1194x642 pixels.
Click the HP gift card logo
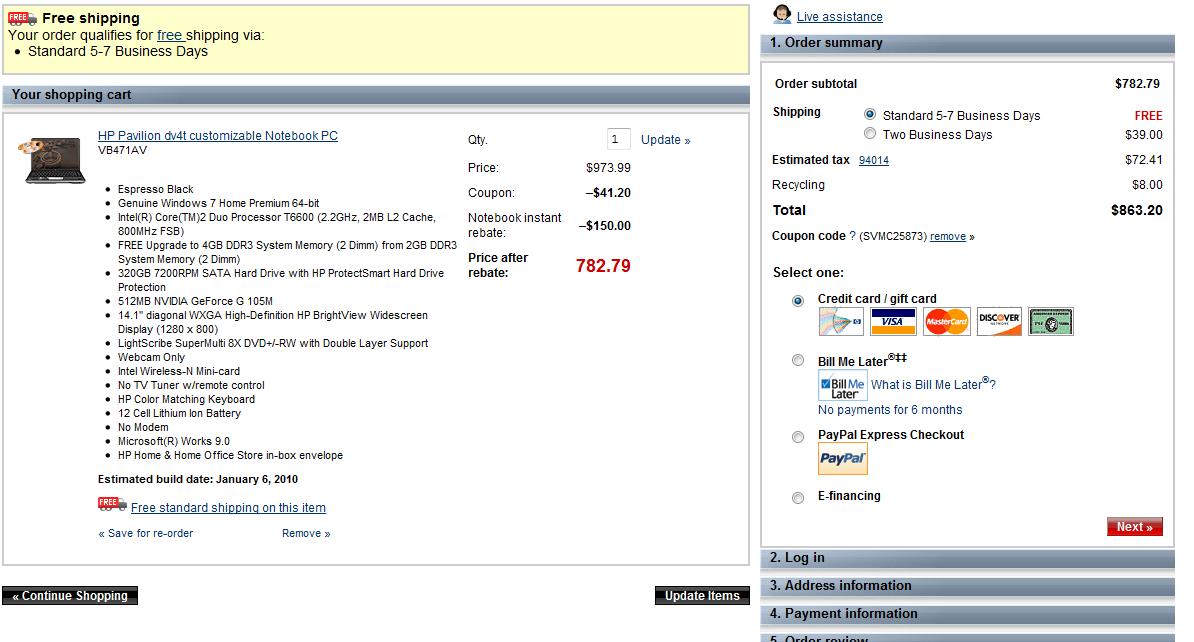tap(841, 321)
